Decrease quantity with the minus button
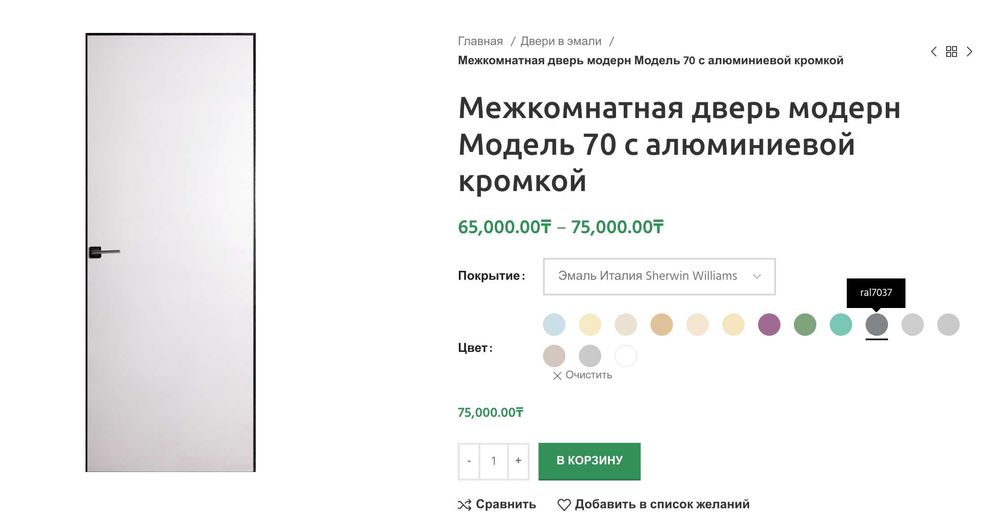 point(469,461)
